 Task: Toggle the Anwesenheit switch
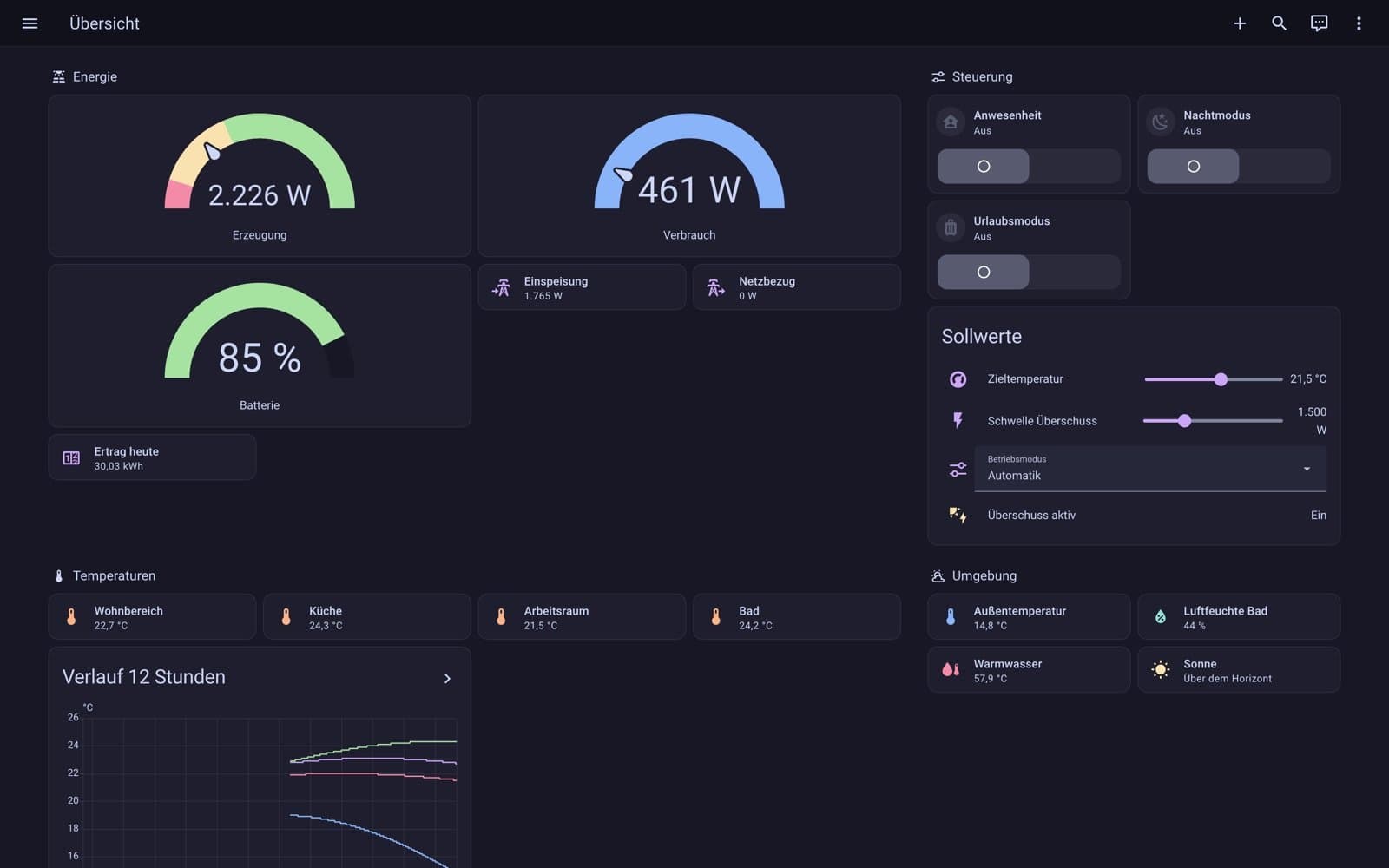pyautogui.click(x=1029, y=166)
